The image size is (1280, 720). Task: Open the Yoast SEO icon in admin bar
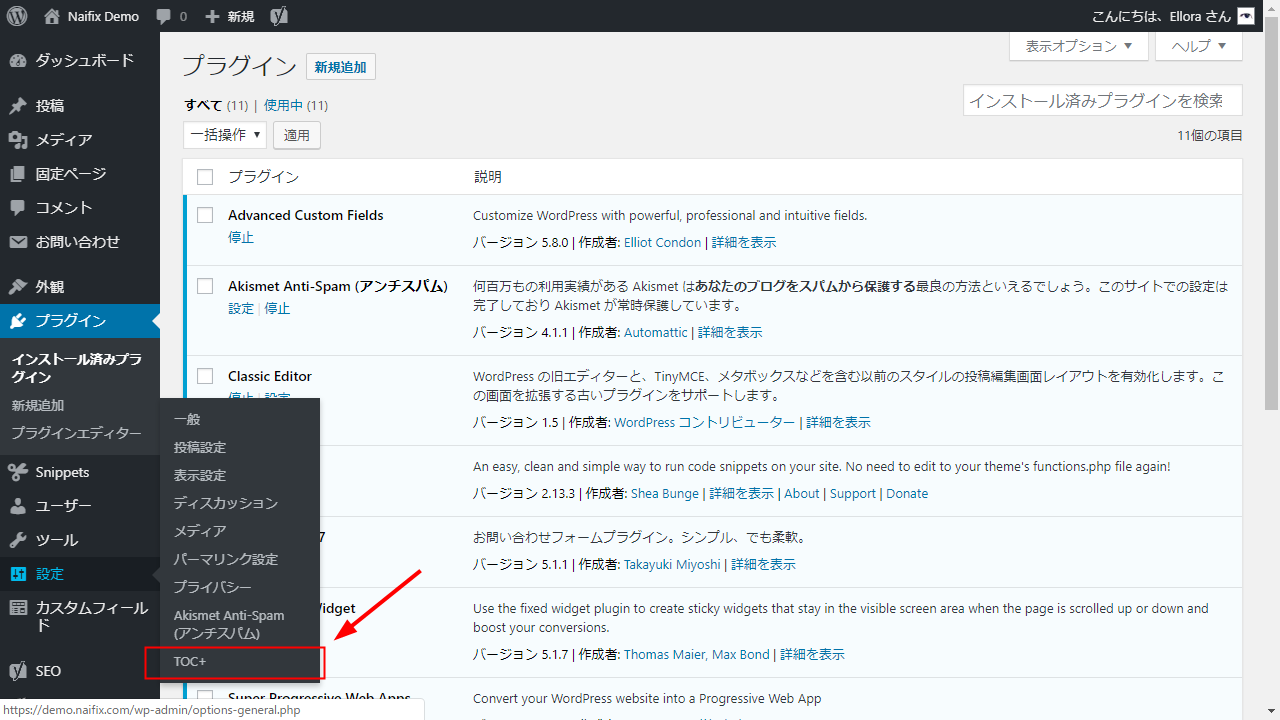coord(280,16)
